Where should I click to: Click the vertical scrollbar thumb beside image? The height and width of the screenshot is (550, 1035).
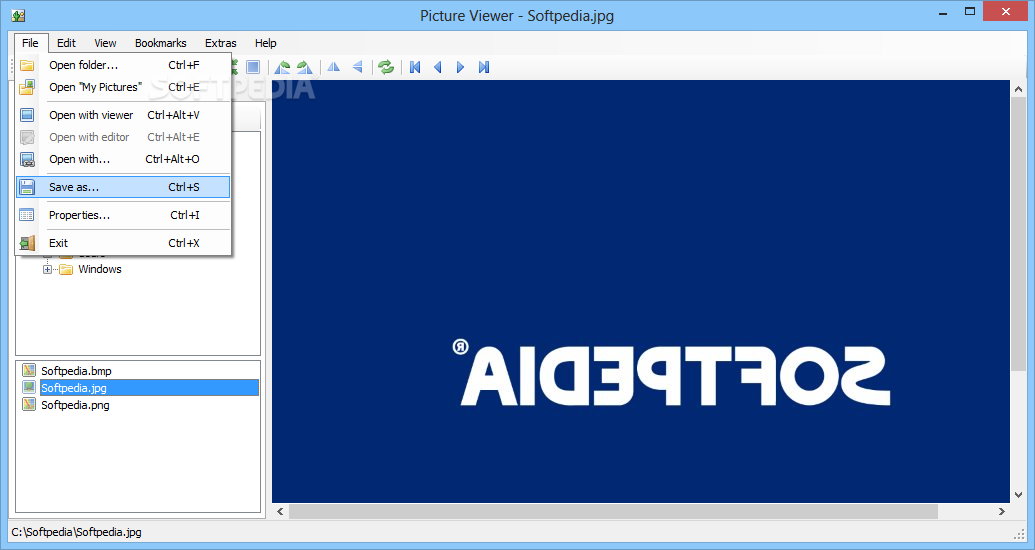tap(1017, 233)
